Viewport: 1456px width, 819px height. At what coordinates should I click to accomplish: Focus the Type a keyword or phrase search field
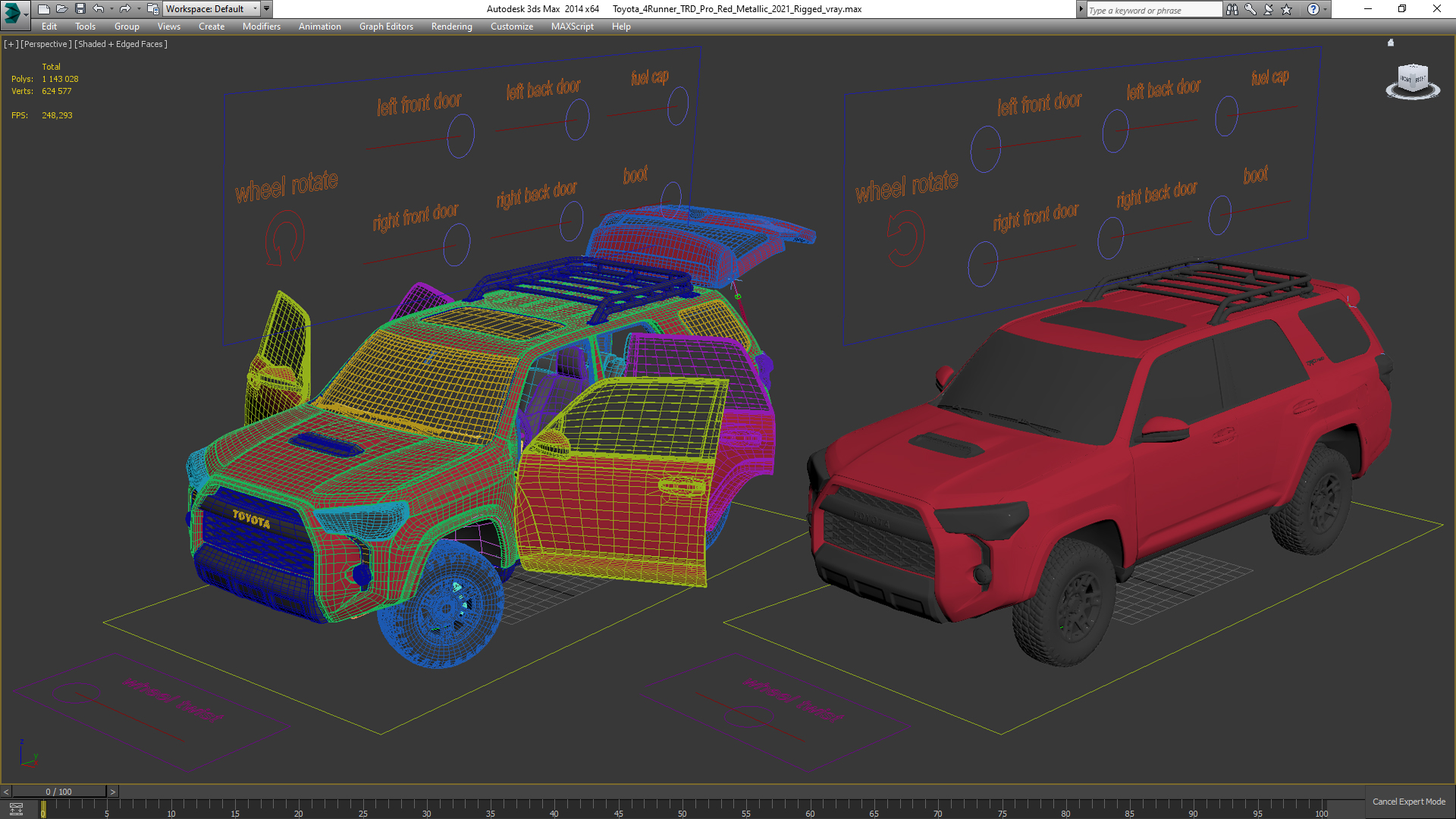click(x=1154, y=10)
